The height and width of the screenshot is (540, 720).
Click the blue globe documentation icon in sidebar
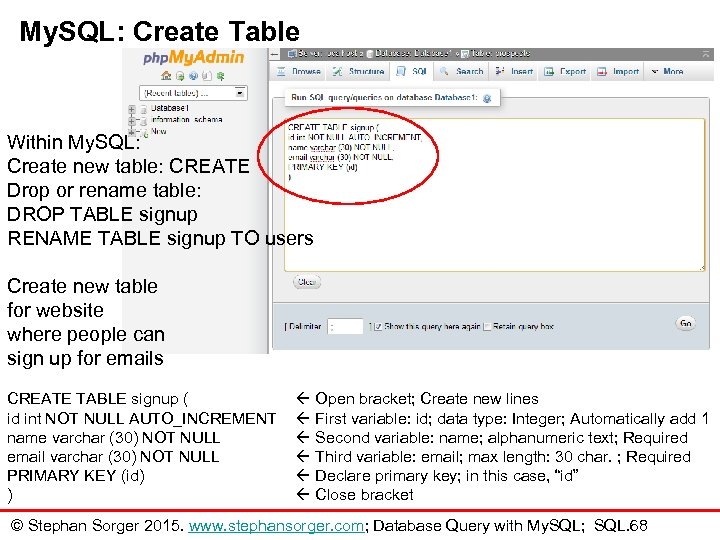[193, 76]
